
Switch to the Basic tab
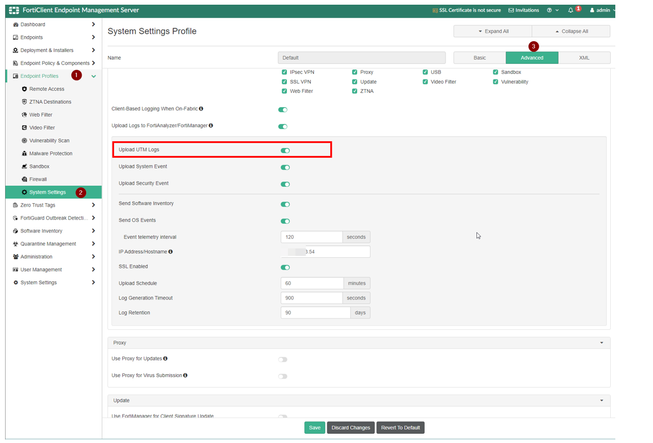pos(479,58)
